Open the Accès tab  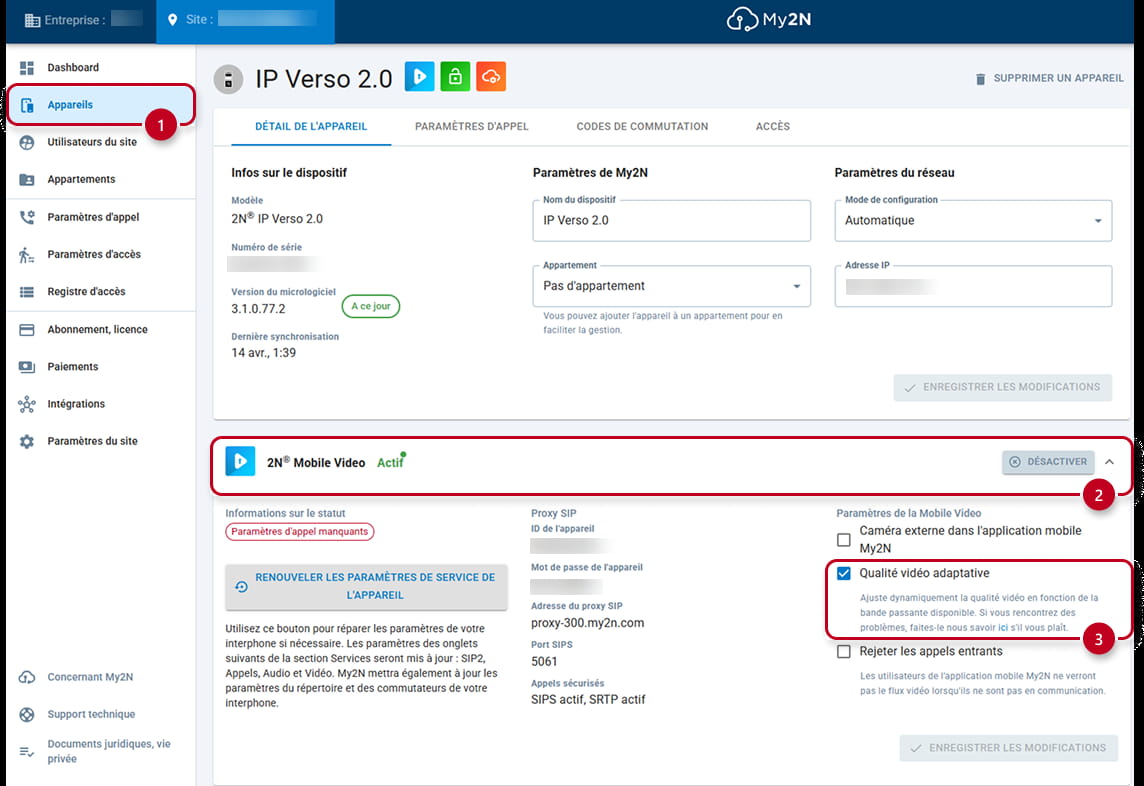(x=773, y=127)
